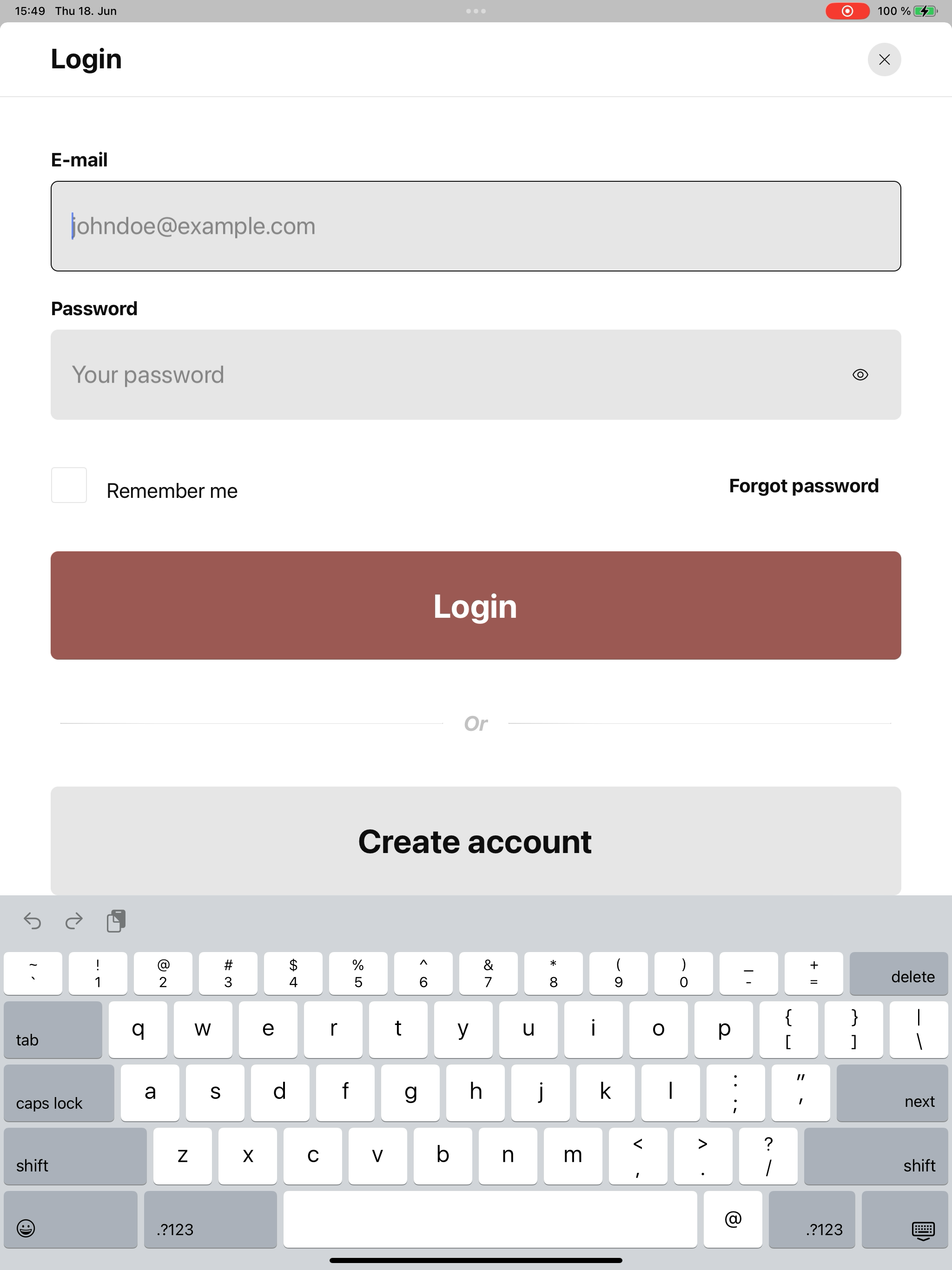Click the Login button
This screenshot has height=1270, width=952.
click(x=476, y=605)
